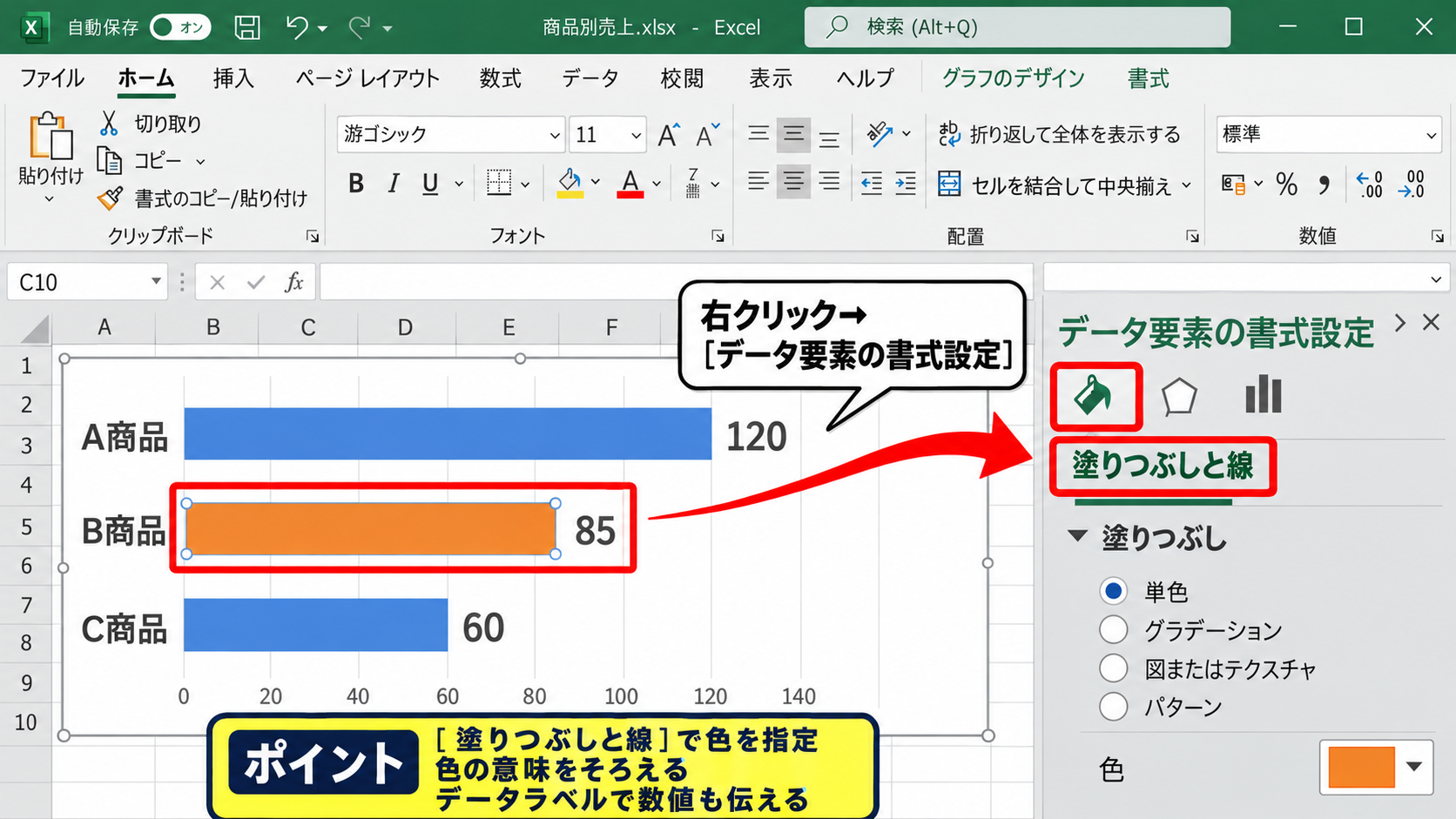1456x819 pixels.
Task: Open the Name Box dropdown arrow
Action: coord(156,281)
